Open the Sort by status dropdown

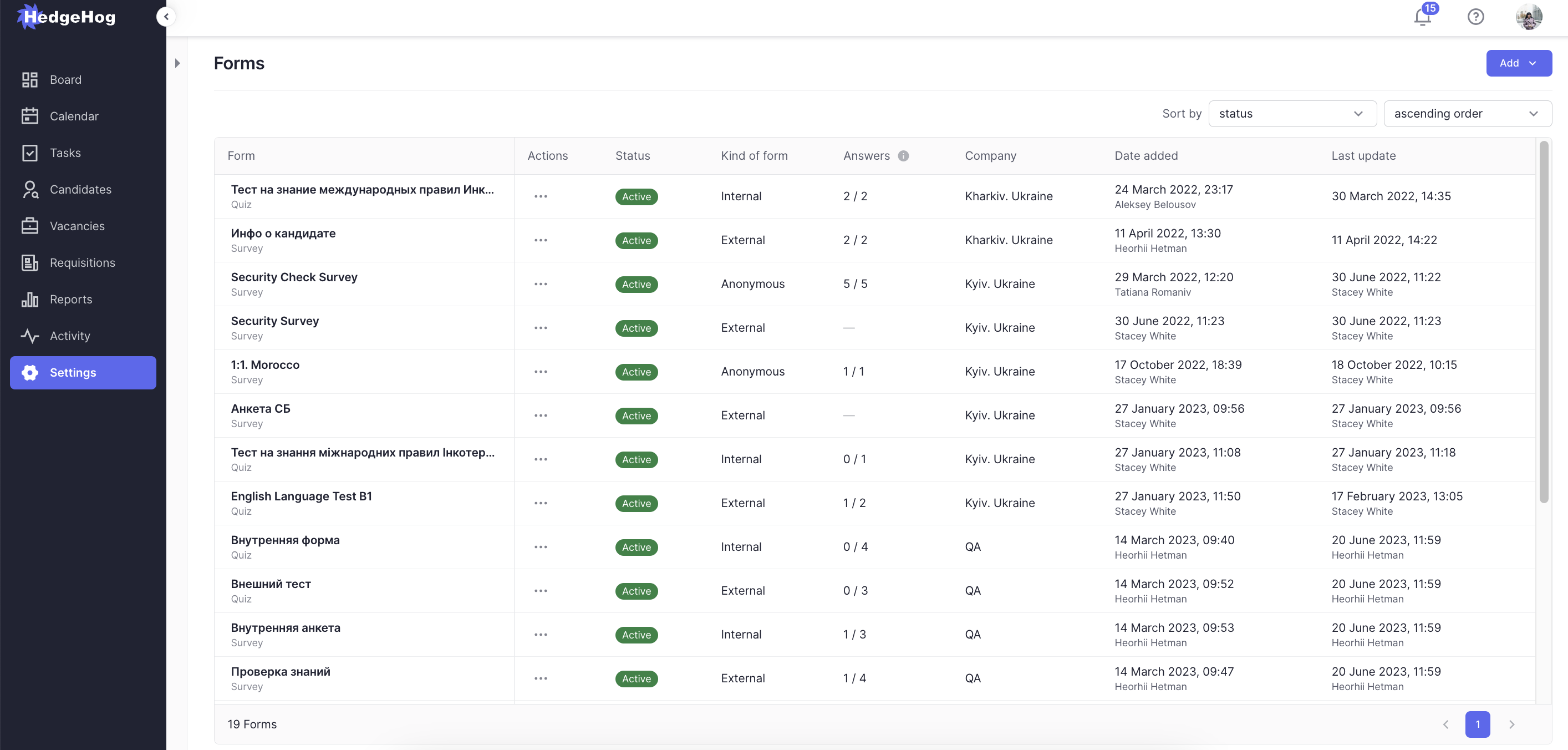(1292, 114)
